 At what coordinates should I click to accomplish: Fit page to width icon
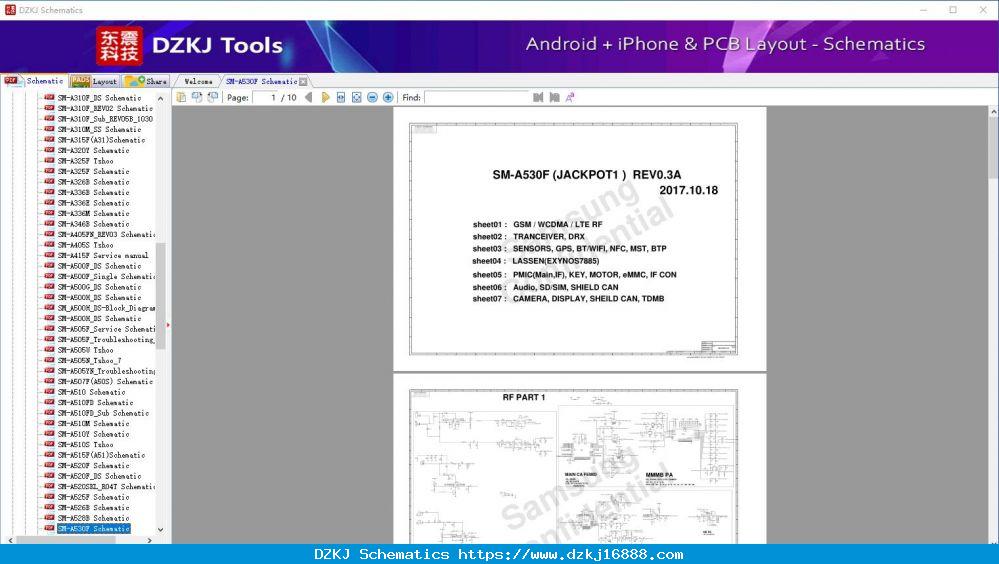(341, 98)
